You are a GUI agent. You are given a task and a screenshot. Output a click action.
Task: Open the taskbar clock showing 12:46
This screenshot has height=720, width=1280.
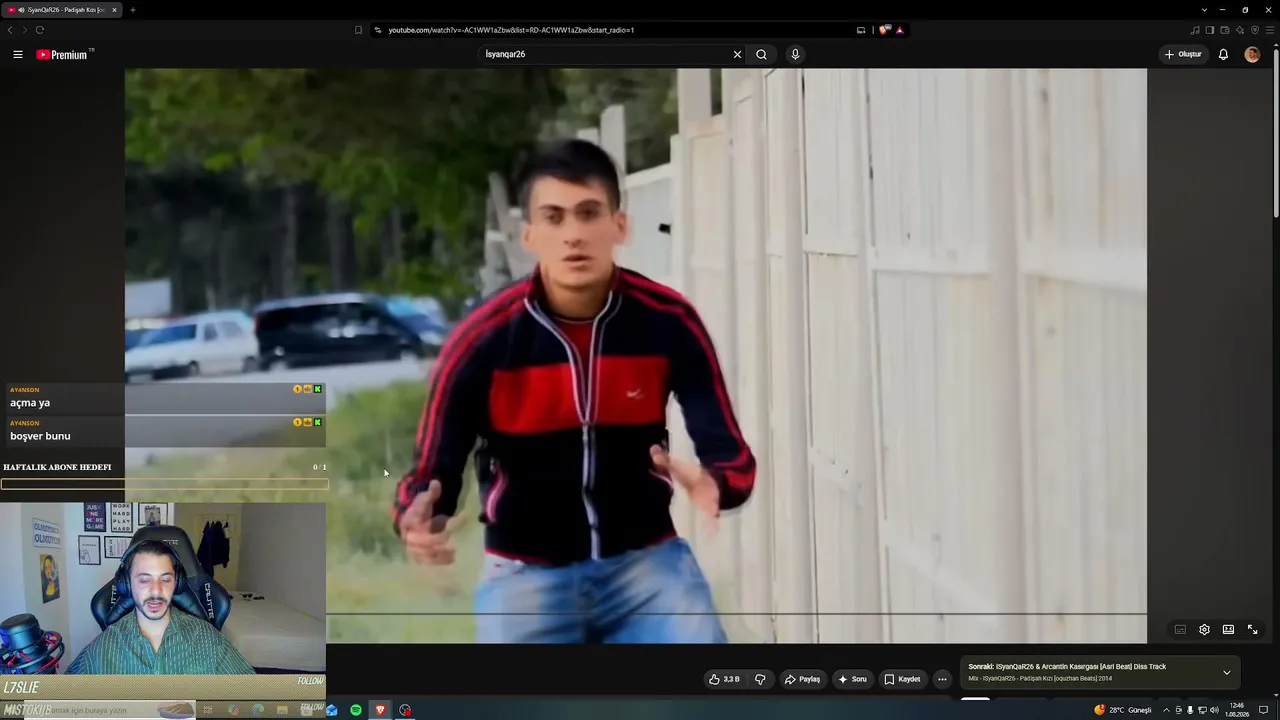[x=1237, y=710]
